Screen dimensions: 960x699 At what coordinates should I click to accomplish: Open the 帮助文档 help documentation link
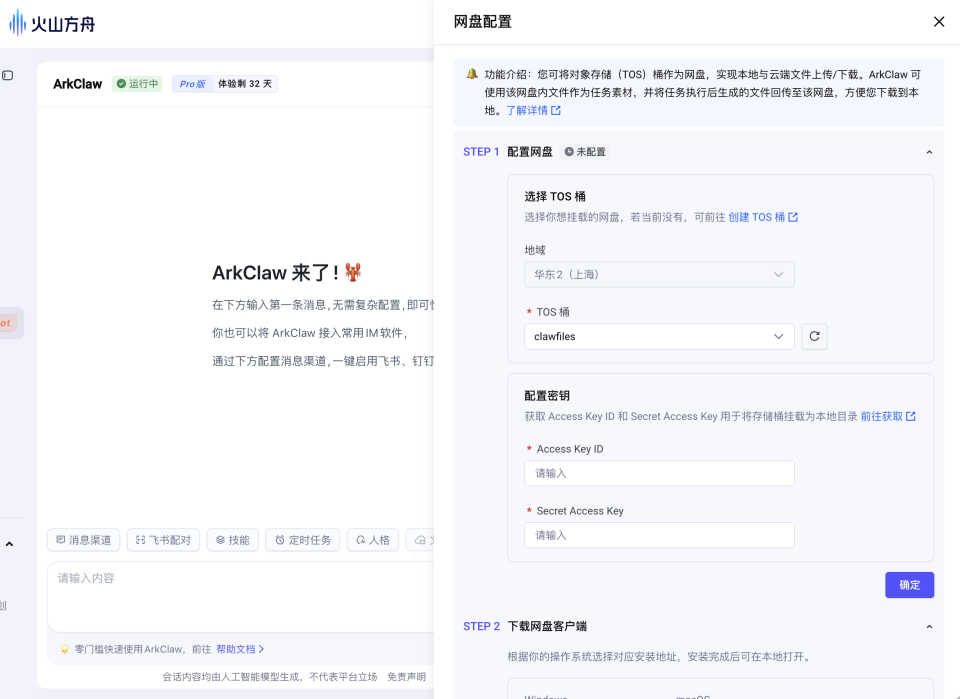pyautogui.click(x=239, y=649)
